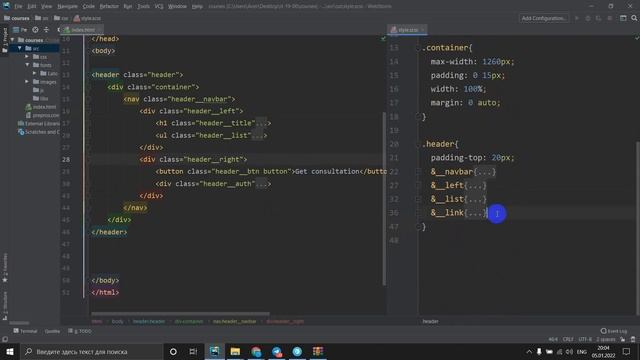Screen dimensions: 640x360
Task: Select index.html in project tree
Action: coord(41,107)
